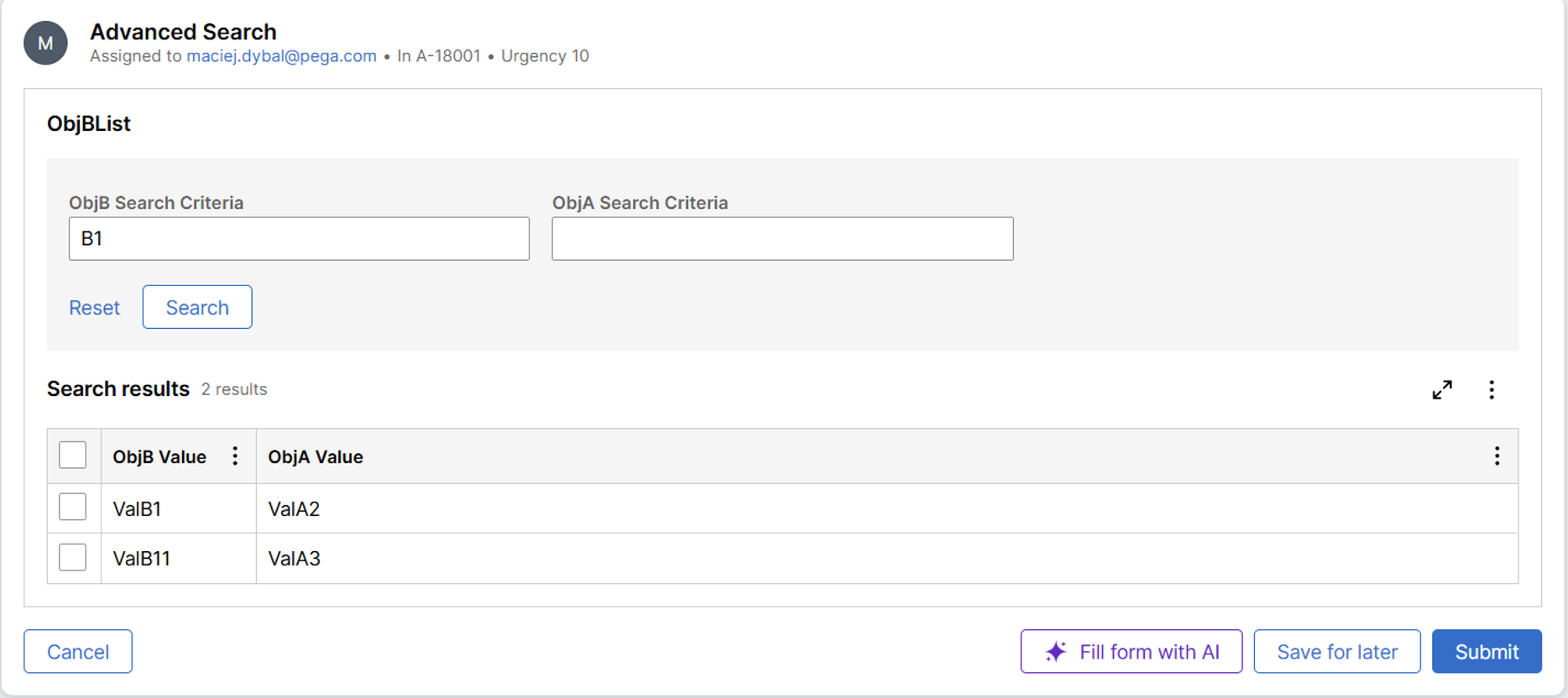Sort by the ObjB Value column header

159,457
